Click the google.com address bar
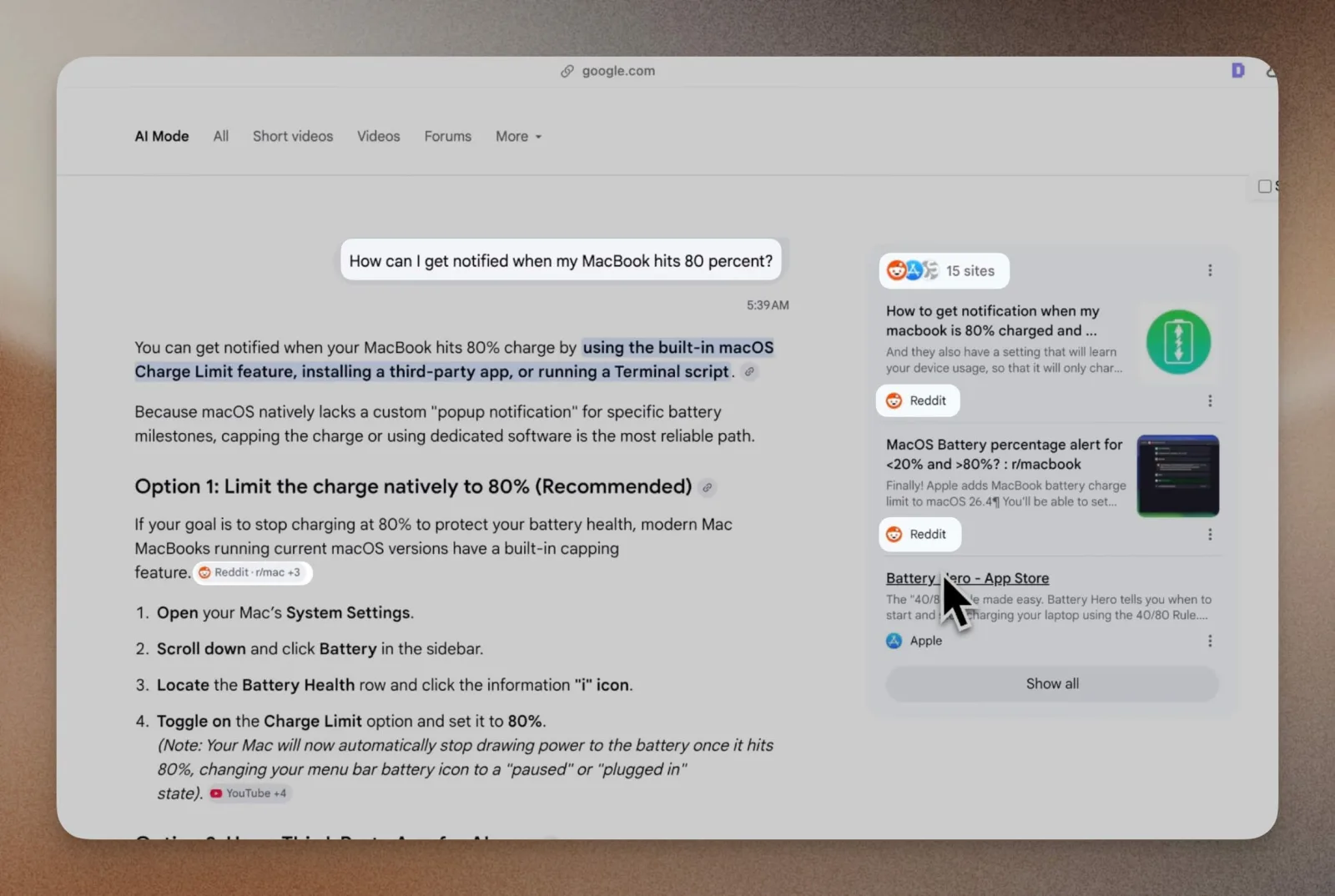This screenshot has height=896, width=1335. click(607, 71)
